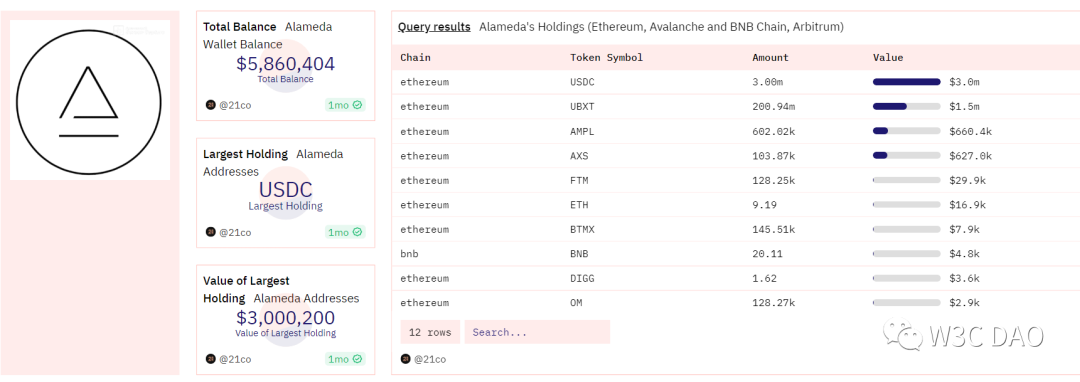Select the DIGG token symbol cell
1080x382 pixels.
click(582, 278)
